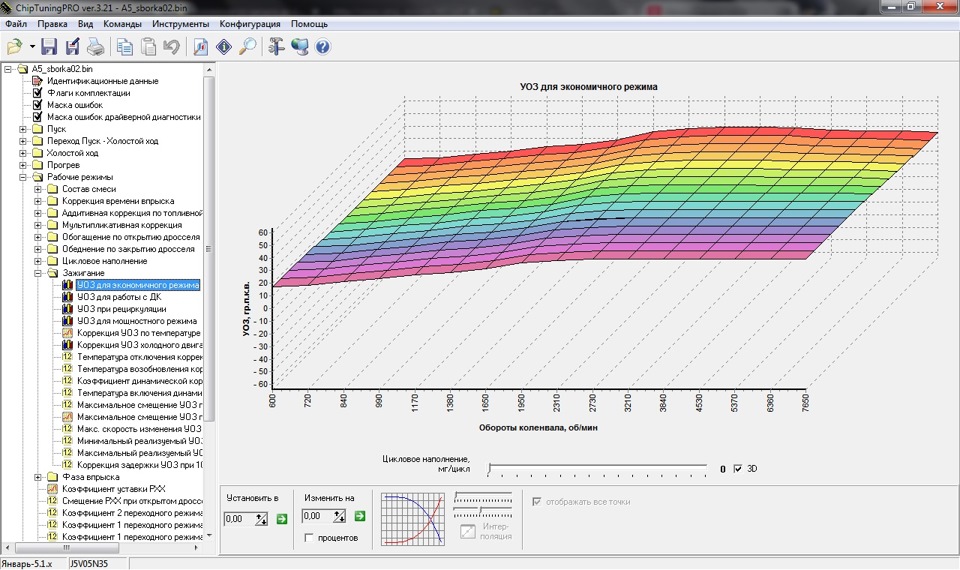Click the Print toolbar icon
Viewport: 960px width, 570px height.
coord(95,47)
